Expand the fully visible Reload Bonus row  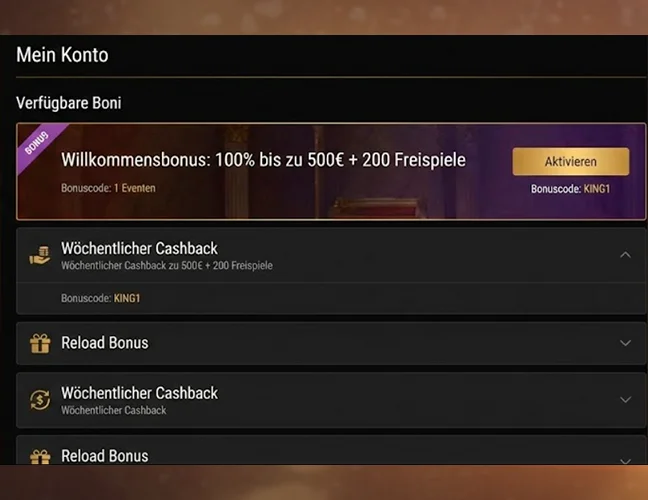point(625,343)
